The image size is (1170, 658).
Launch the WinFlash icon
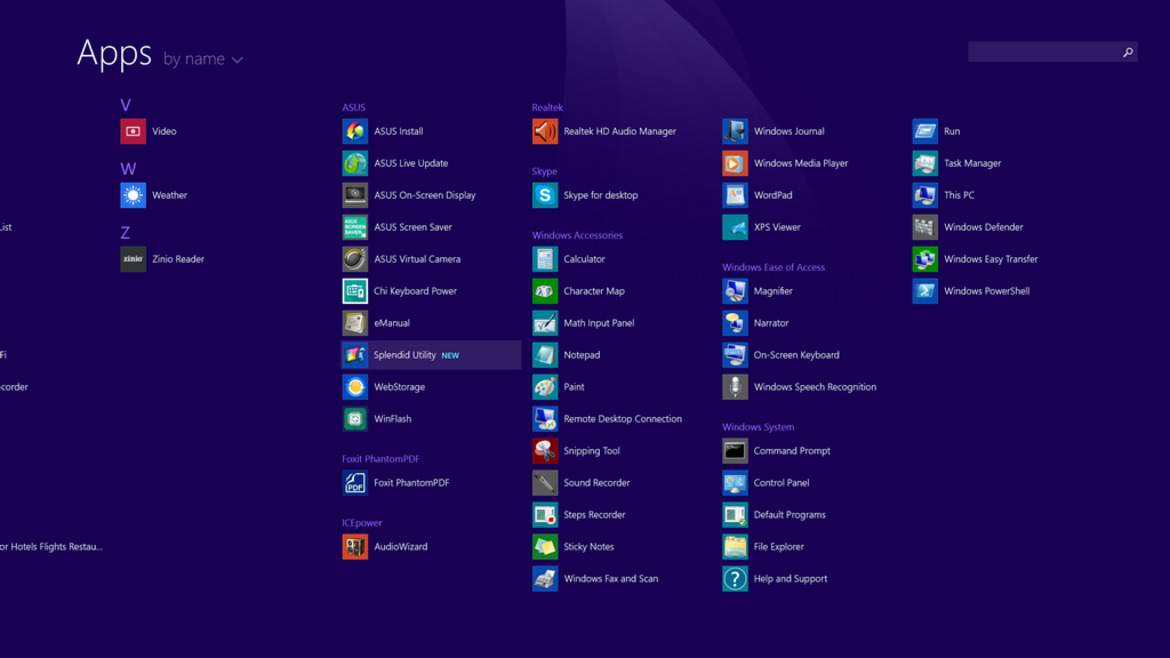355,419
